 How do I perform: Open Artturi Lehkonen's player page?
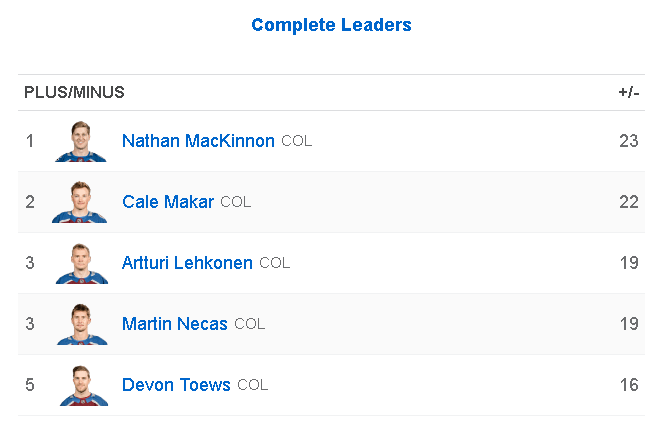[x=187, y=263]
